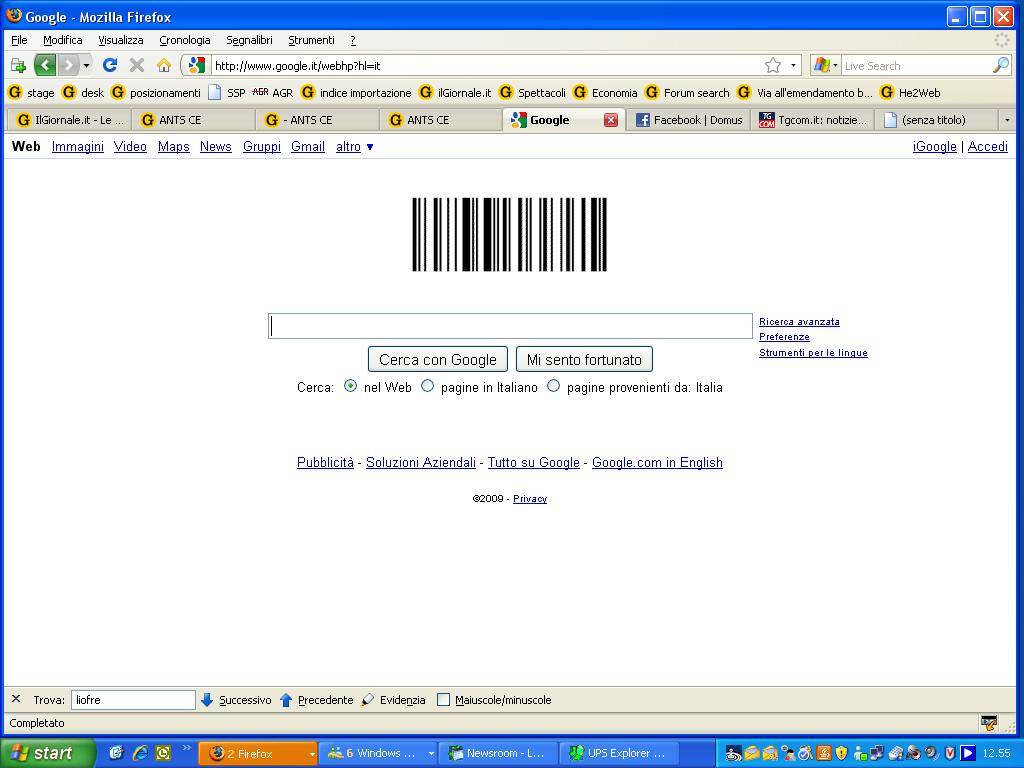
Task: Open 'Google.com in English' link
Action: 657,462
